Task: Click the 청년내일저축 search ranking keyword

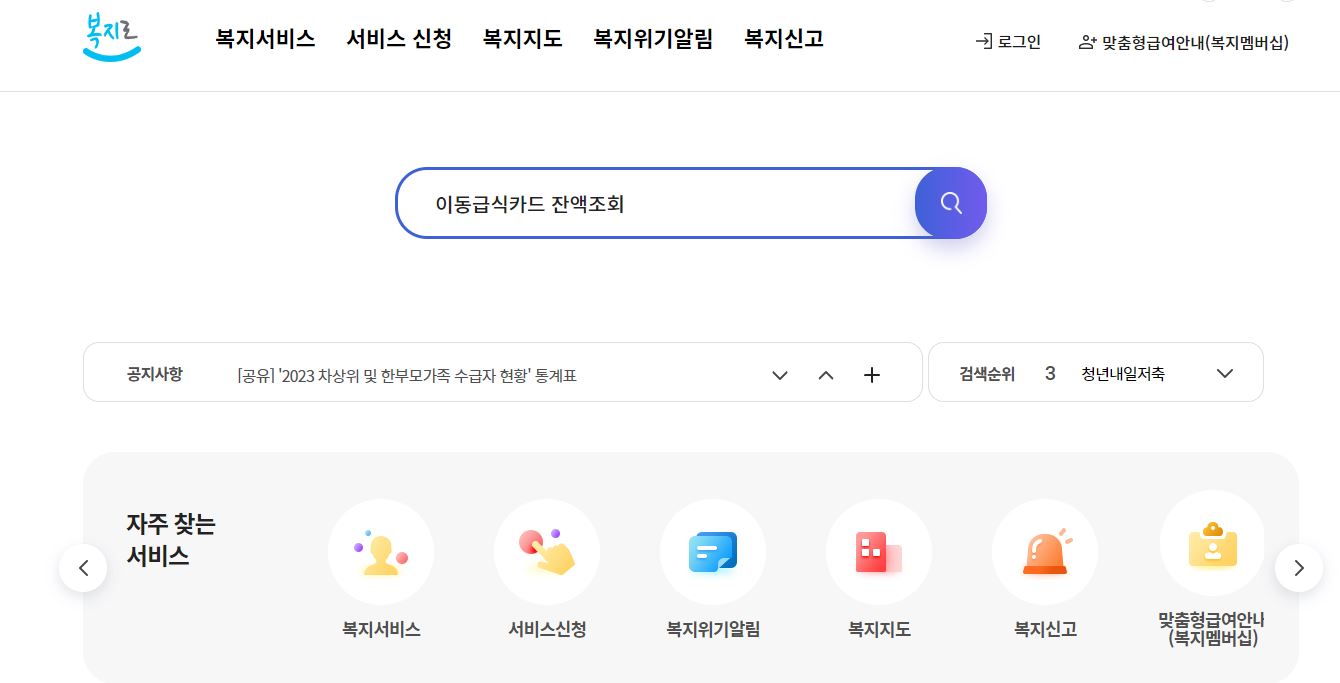Action: click(1123, 374)
